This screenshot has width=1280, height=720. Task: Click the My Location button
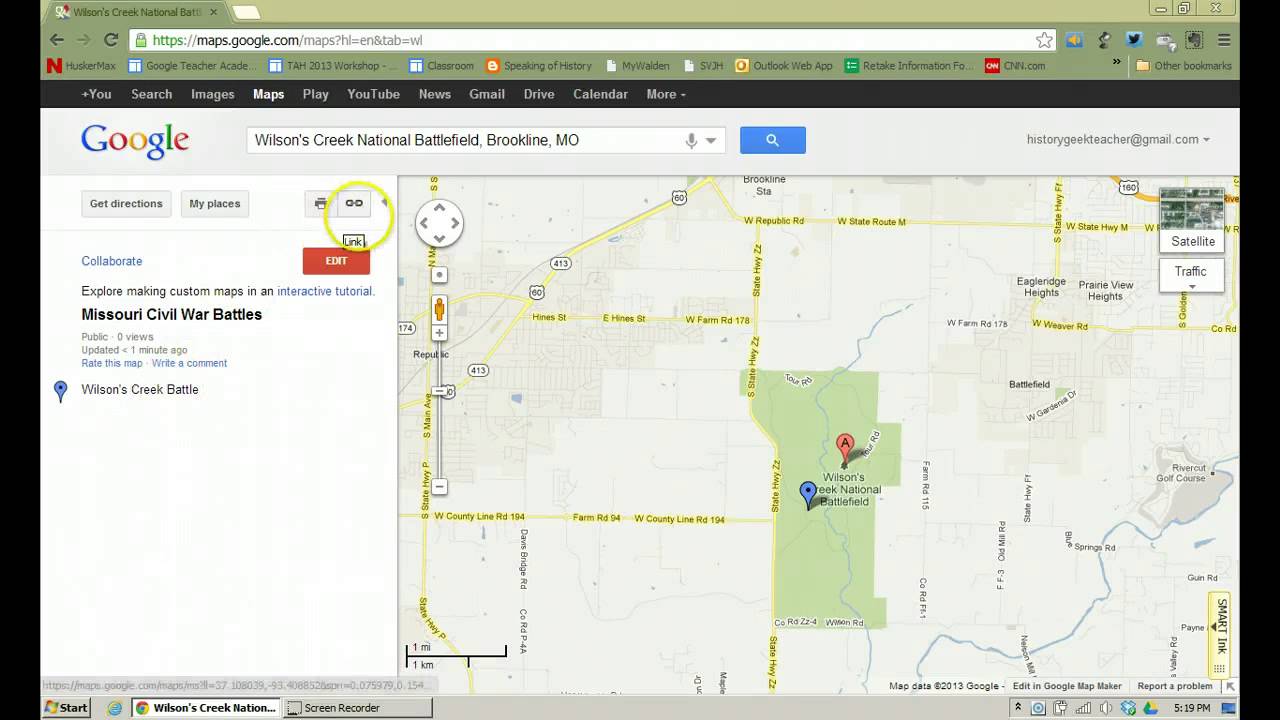click(439, 274)
